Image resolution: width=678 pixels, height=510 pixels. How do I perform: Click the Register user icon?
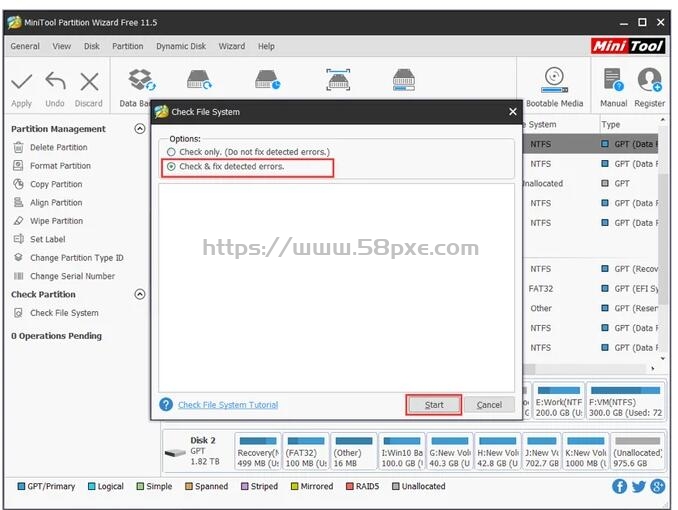click(649, 80)
